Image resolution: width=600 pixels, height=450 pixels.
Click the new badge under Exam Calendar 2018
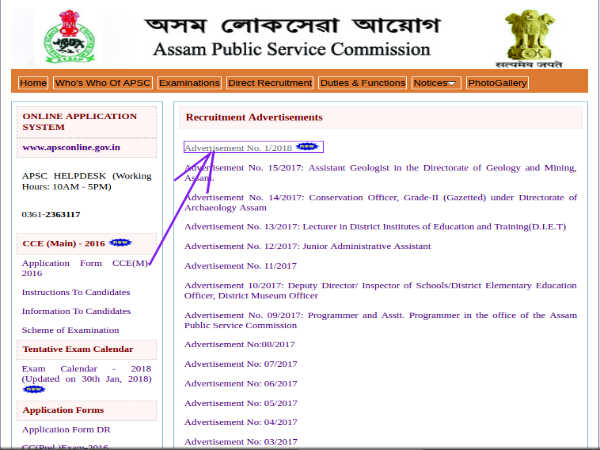34,389
